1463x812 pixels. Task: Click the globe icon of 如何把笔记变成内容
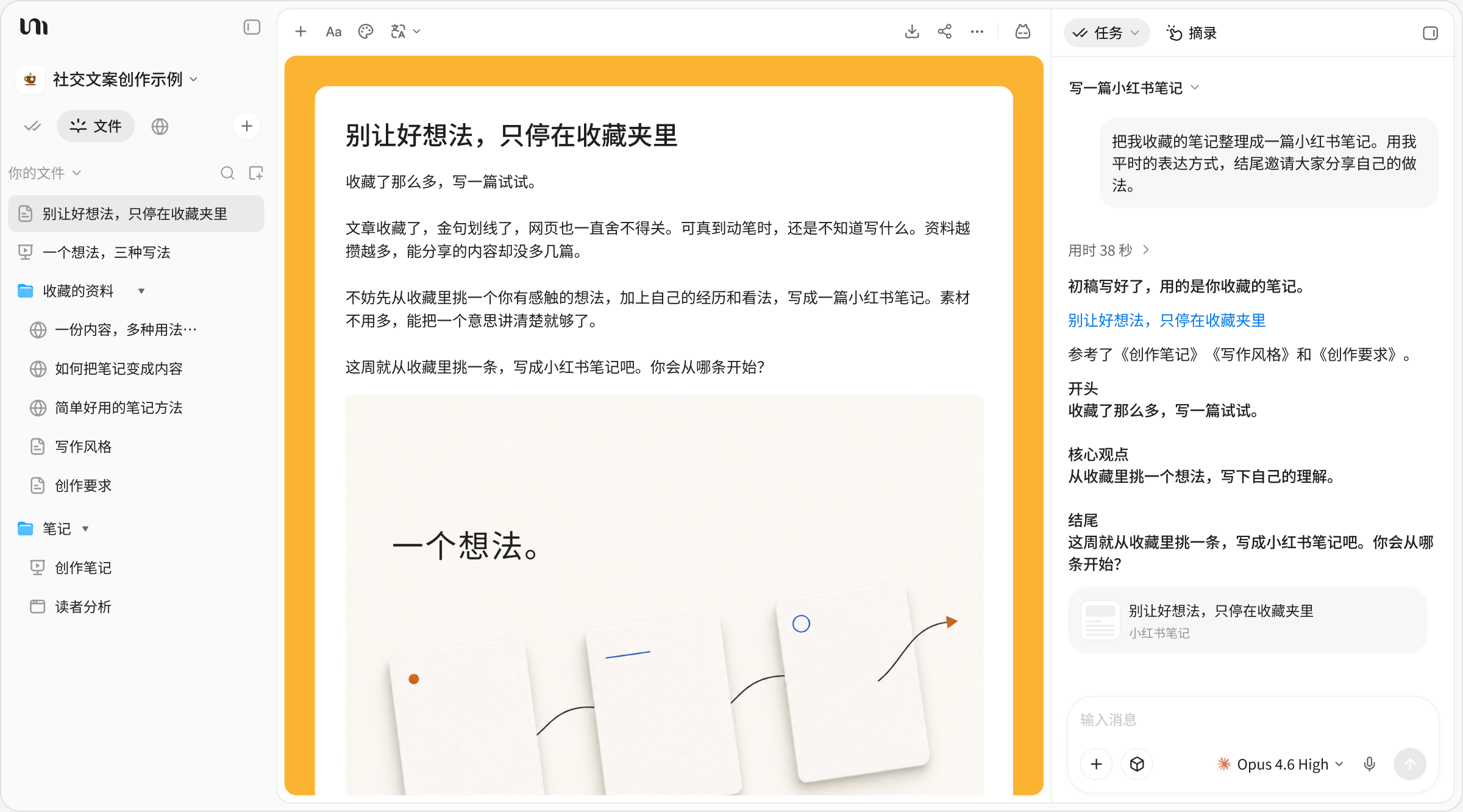point(38,369)
